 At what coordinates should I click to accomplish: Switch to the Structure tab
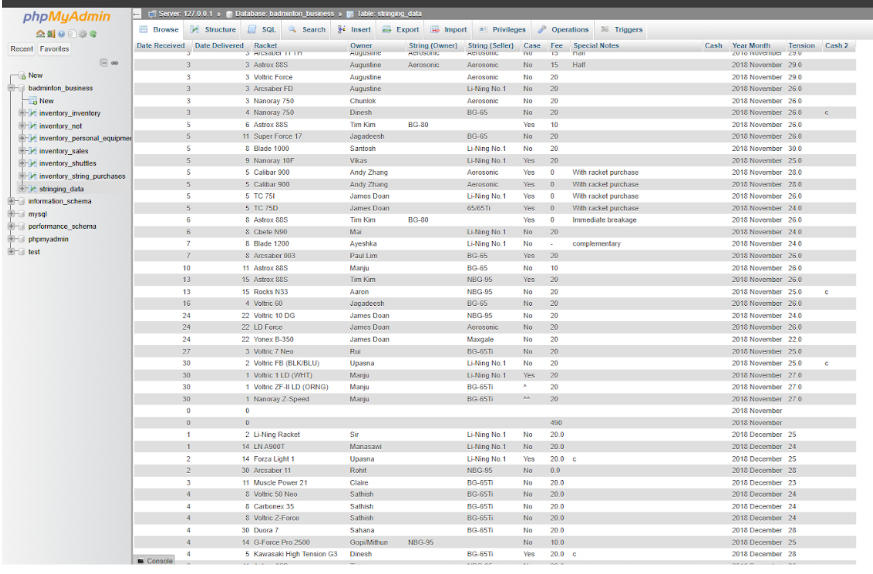coord(213,30)
